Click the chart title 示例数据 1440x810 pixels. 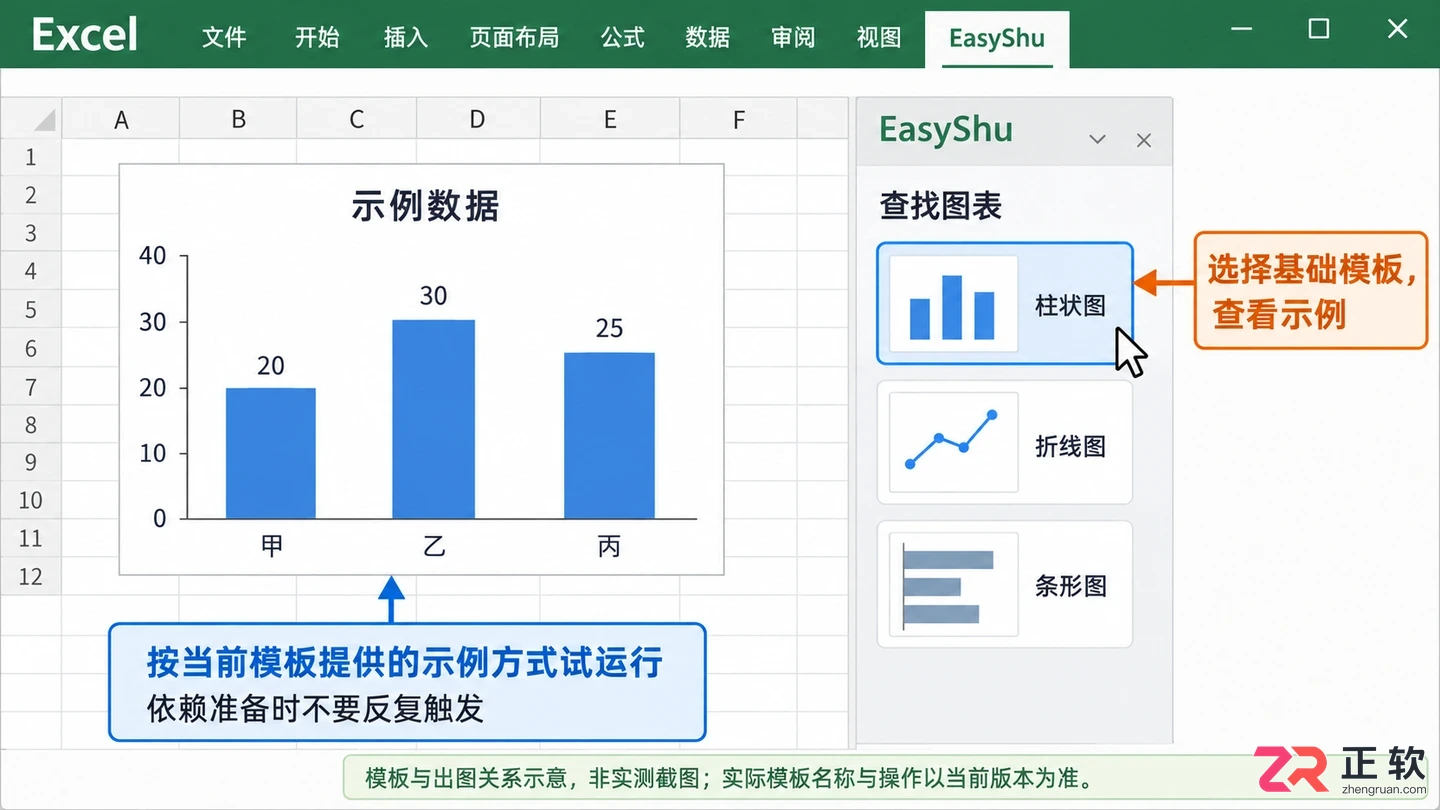(x=425, y=206)
